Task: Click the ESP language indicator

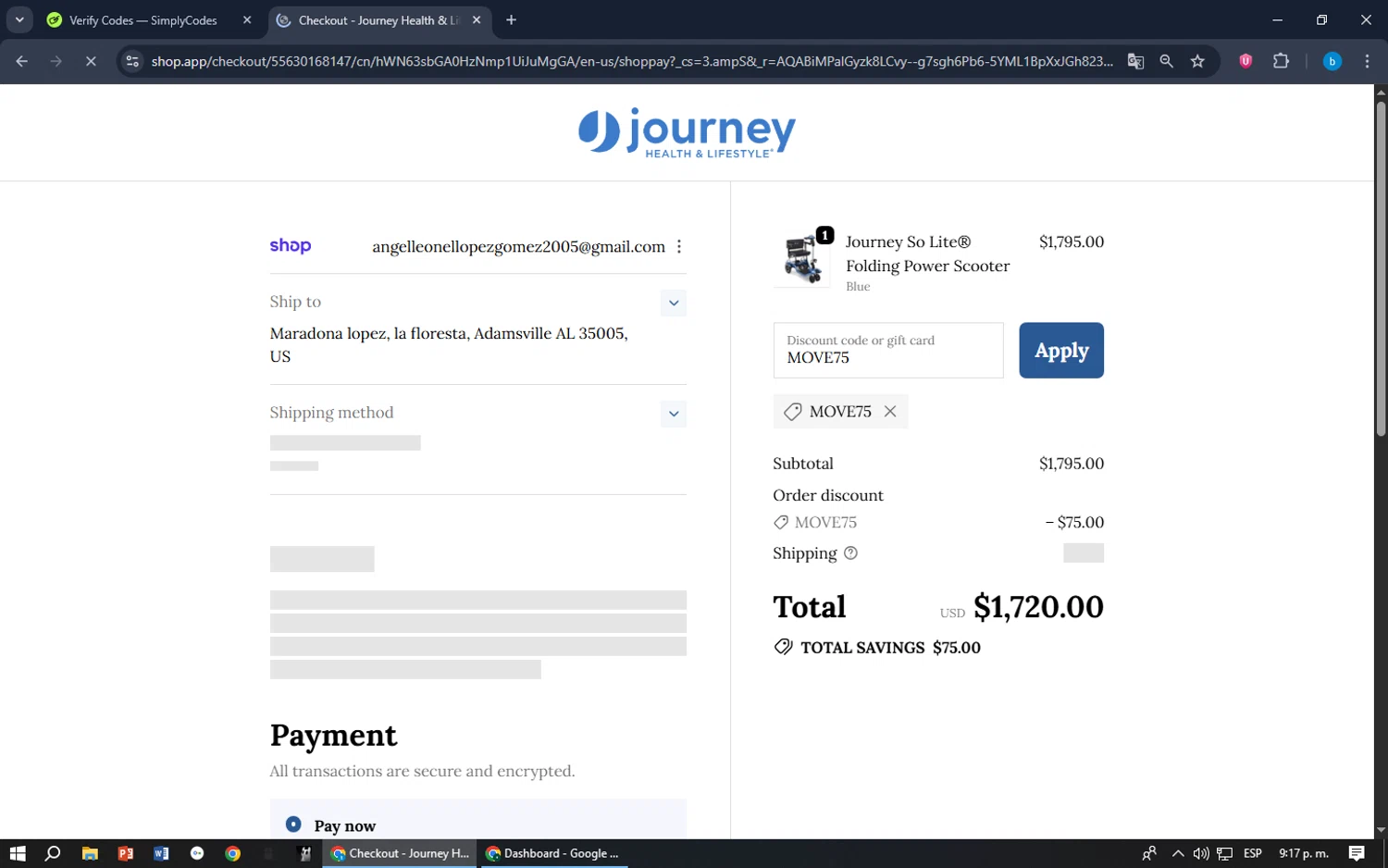Action: [1253, 853]
